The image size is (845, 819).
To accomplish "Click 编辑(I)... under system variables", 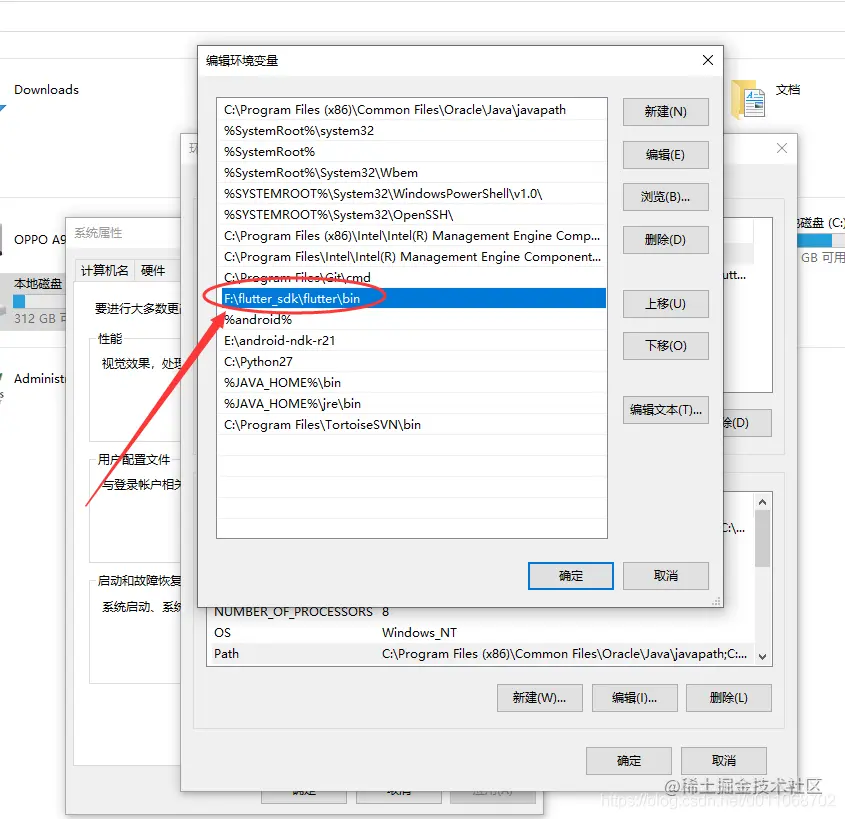I will (634, 698).
